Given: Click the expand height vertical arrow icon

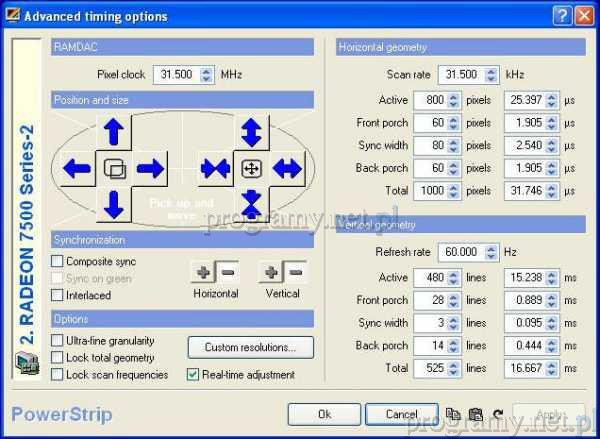Looking at the screenshot, I should pos(251,131).
